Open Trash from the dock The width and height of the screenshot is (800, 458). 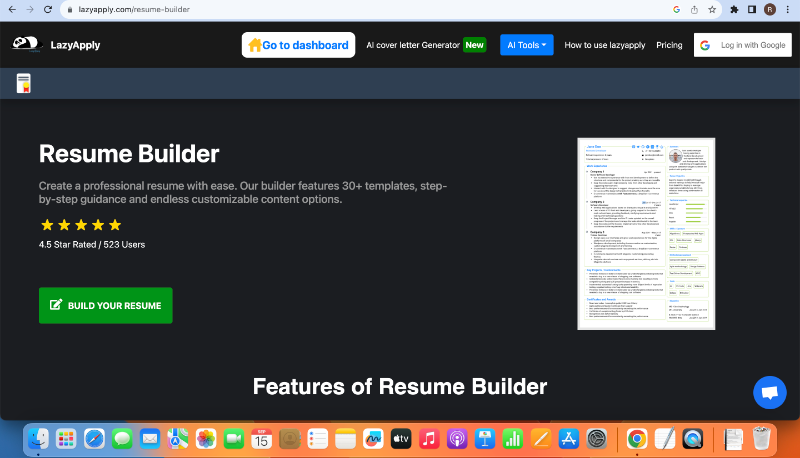(x=761, y=439)
